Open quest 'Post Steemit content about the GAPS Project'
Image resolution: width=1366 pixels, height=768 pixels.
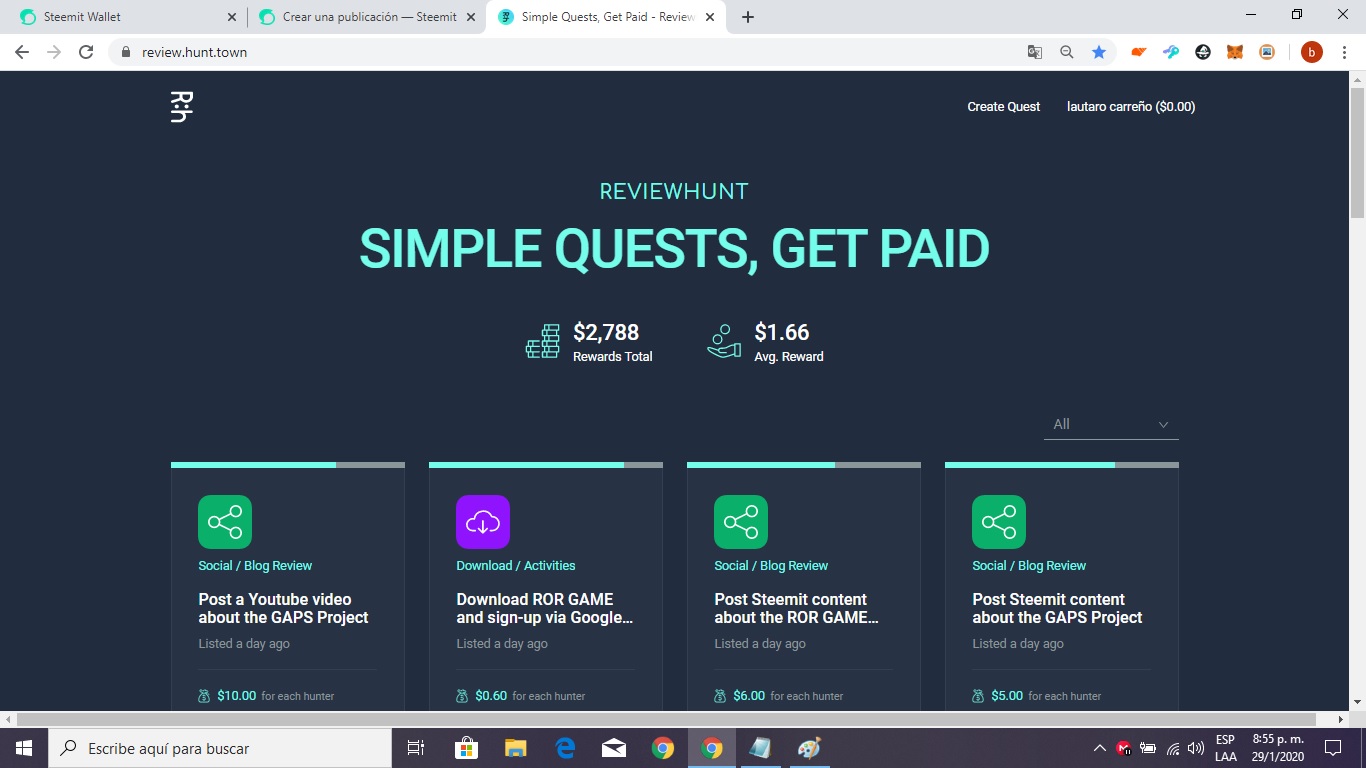pyautogui.click(x=1057, y=609)
